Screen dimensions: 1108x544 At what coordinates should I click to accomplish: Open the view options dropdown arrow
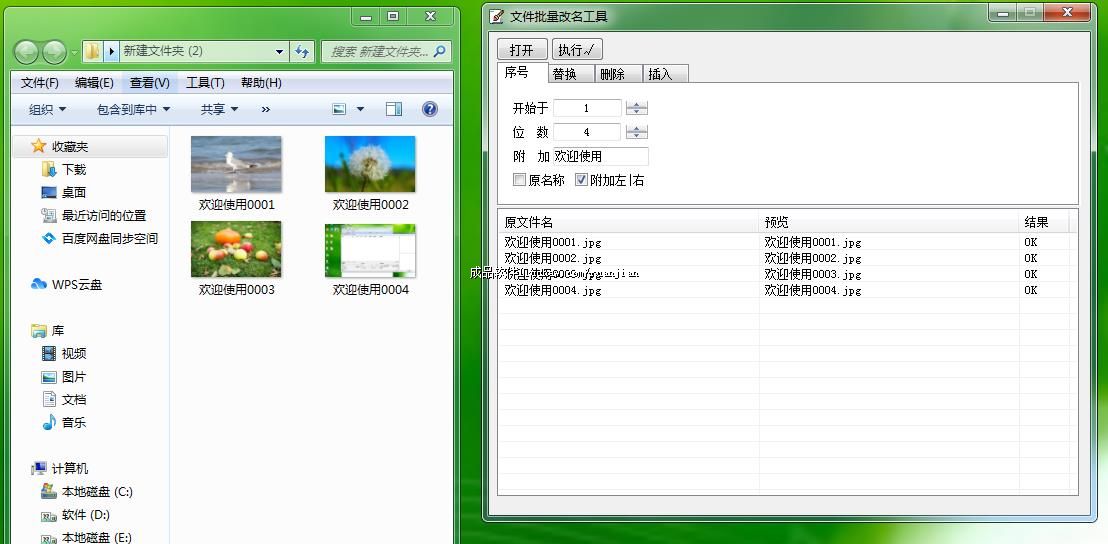[x=360, y=109]
